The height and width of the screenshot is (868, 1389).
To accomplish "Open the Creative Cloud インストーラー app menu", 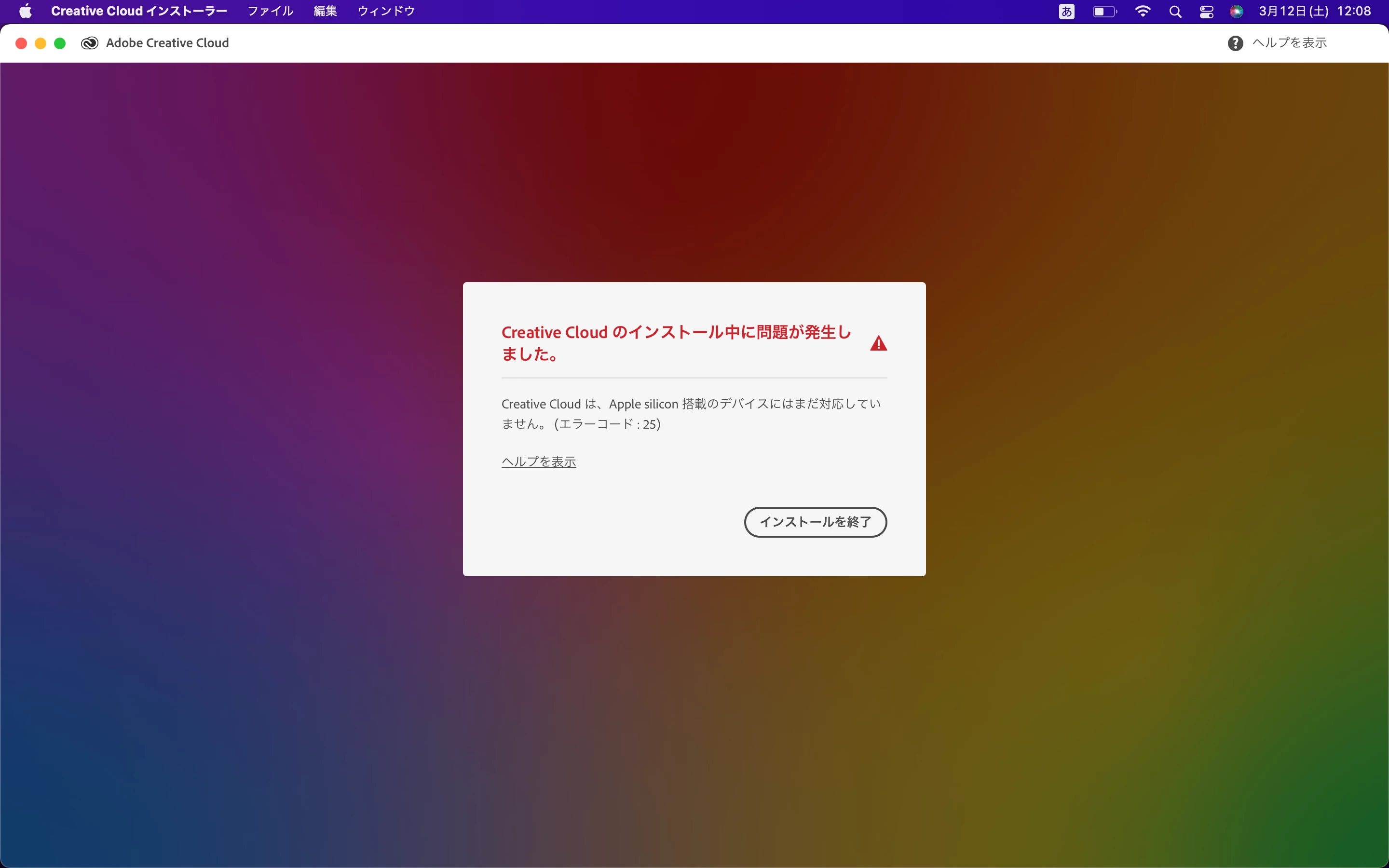I will click(139, 11).
